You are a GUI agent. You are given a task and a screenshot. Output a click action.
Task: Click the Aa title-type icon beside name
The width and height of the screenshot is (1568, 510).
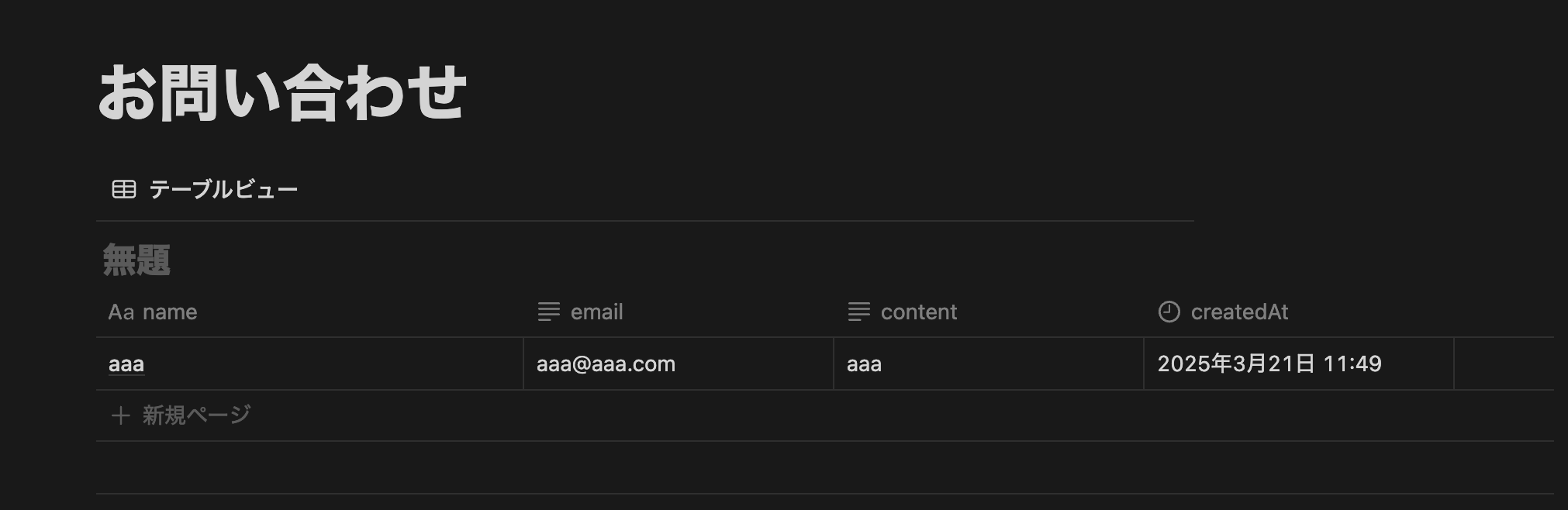(121, 312)
